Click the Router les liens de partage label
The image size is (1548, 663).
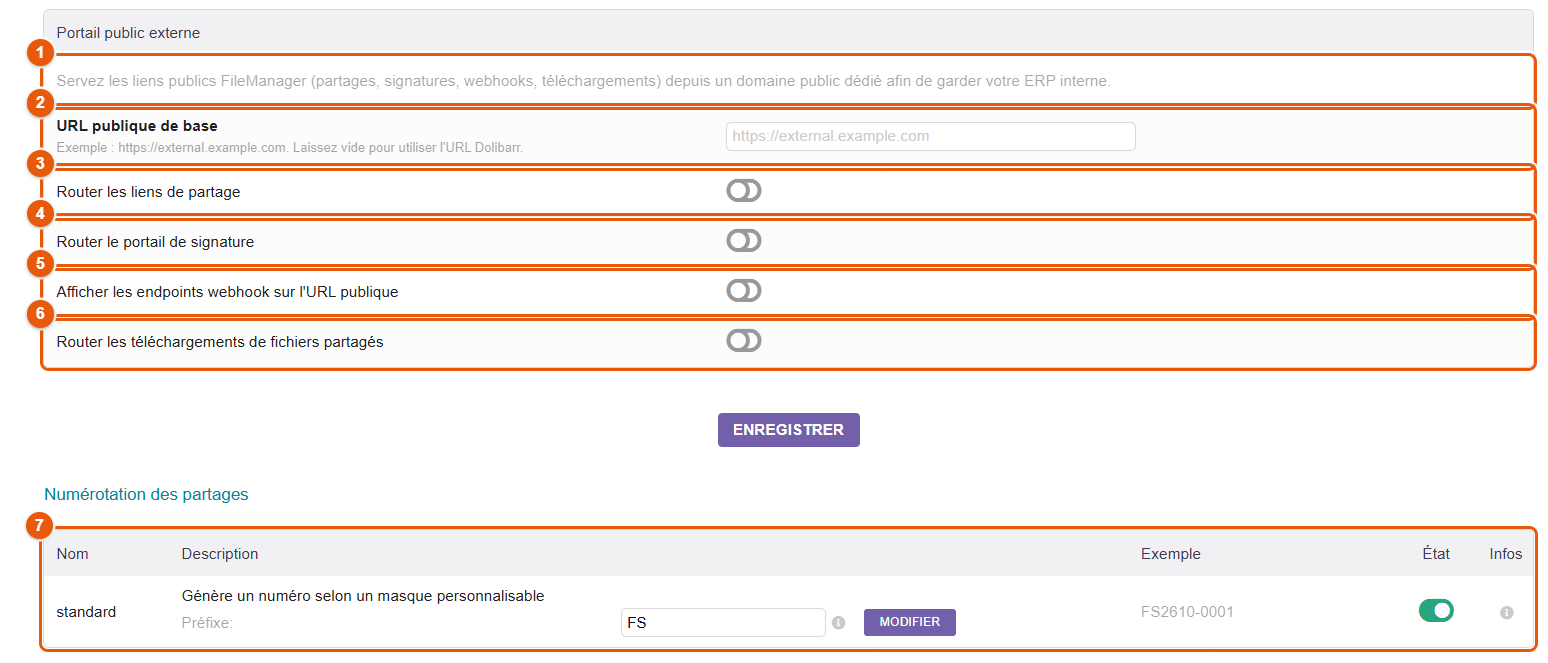tap(149, 192)
